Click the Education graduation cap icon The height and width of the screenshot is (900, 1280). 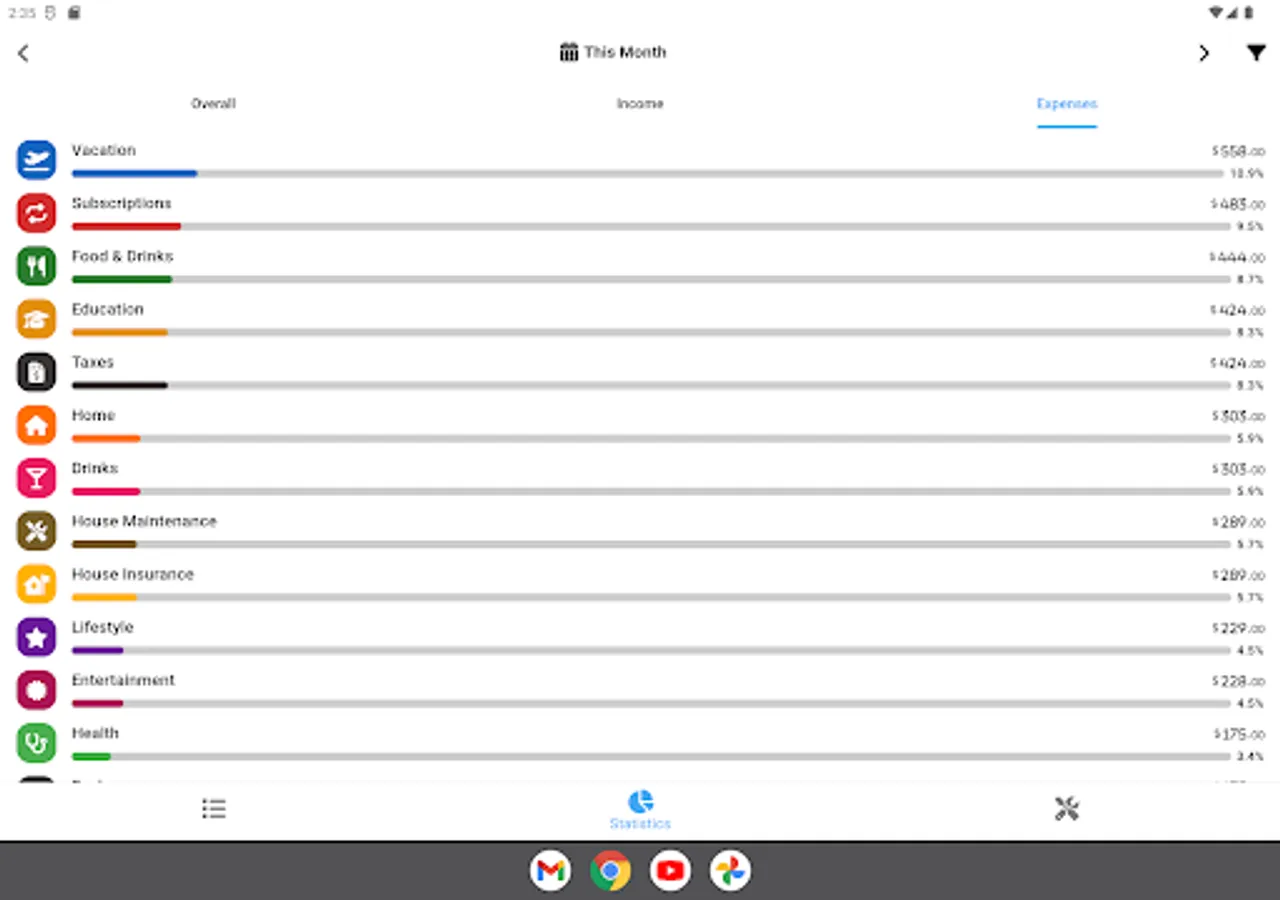[x=36, y=319]
